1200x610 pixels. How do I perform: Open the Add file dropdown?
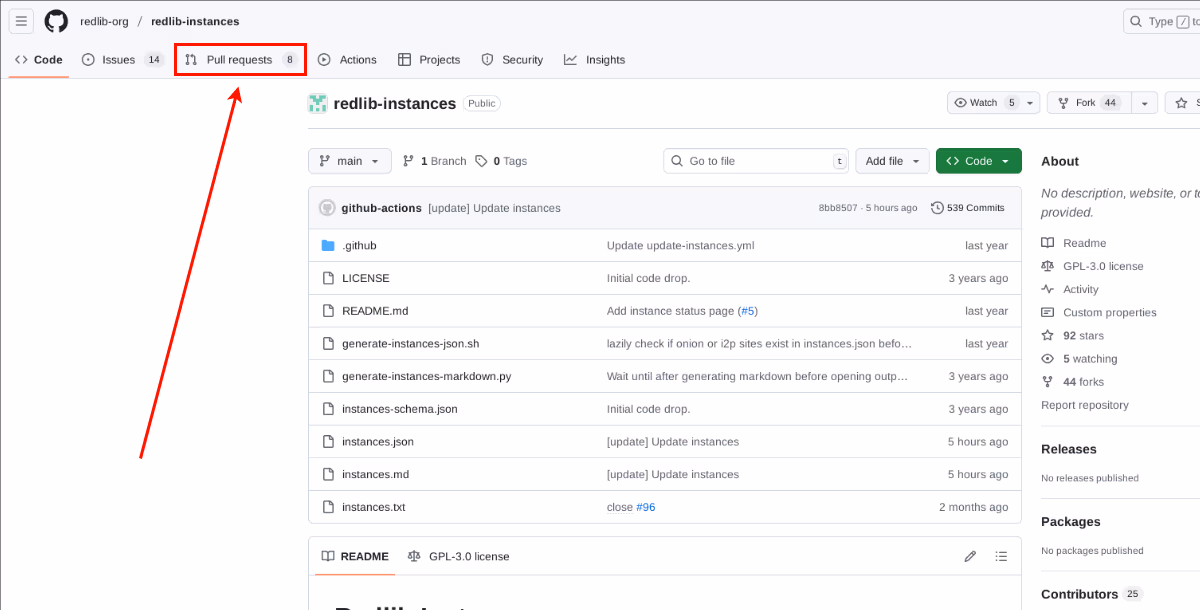coord(892,161)
